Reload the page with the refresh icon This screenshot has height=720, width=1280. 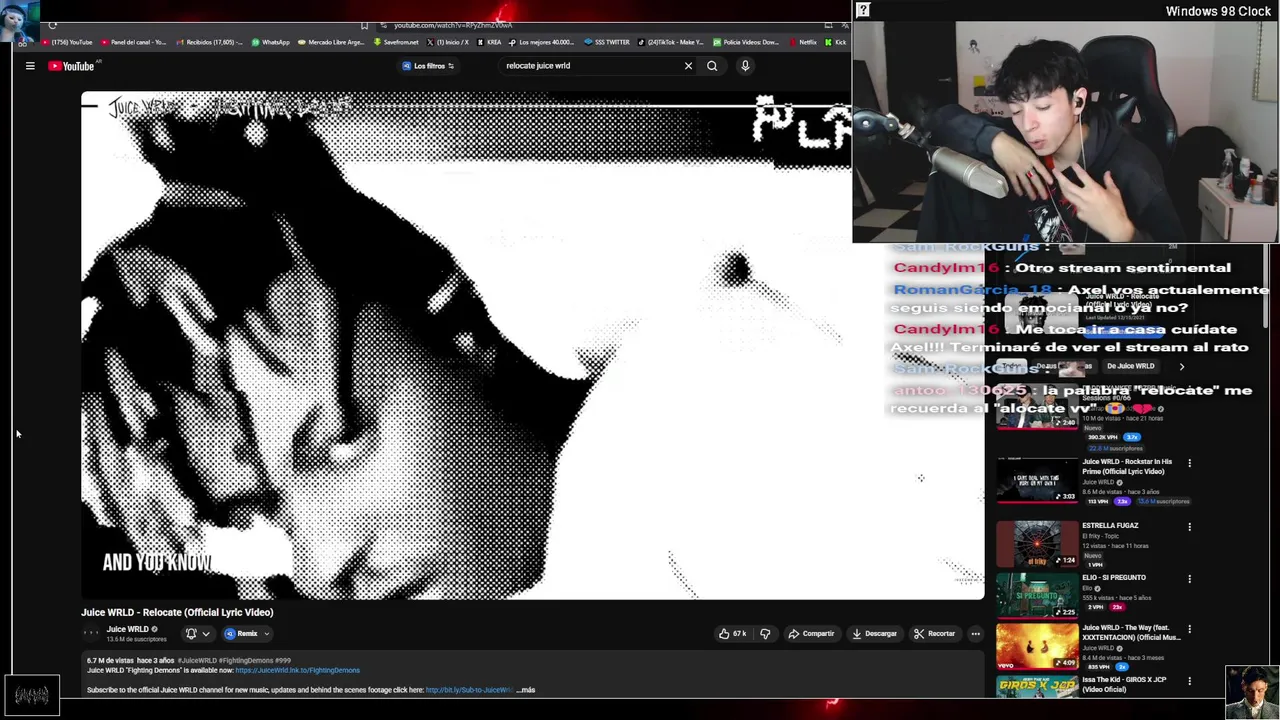pyautogui.click(x=52, y=25)
